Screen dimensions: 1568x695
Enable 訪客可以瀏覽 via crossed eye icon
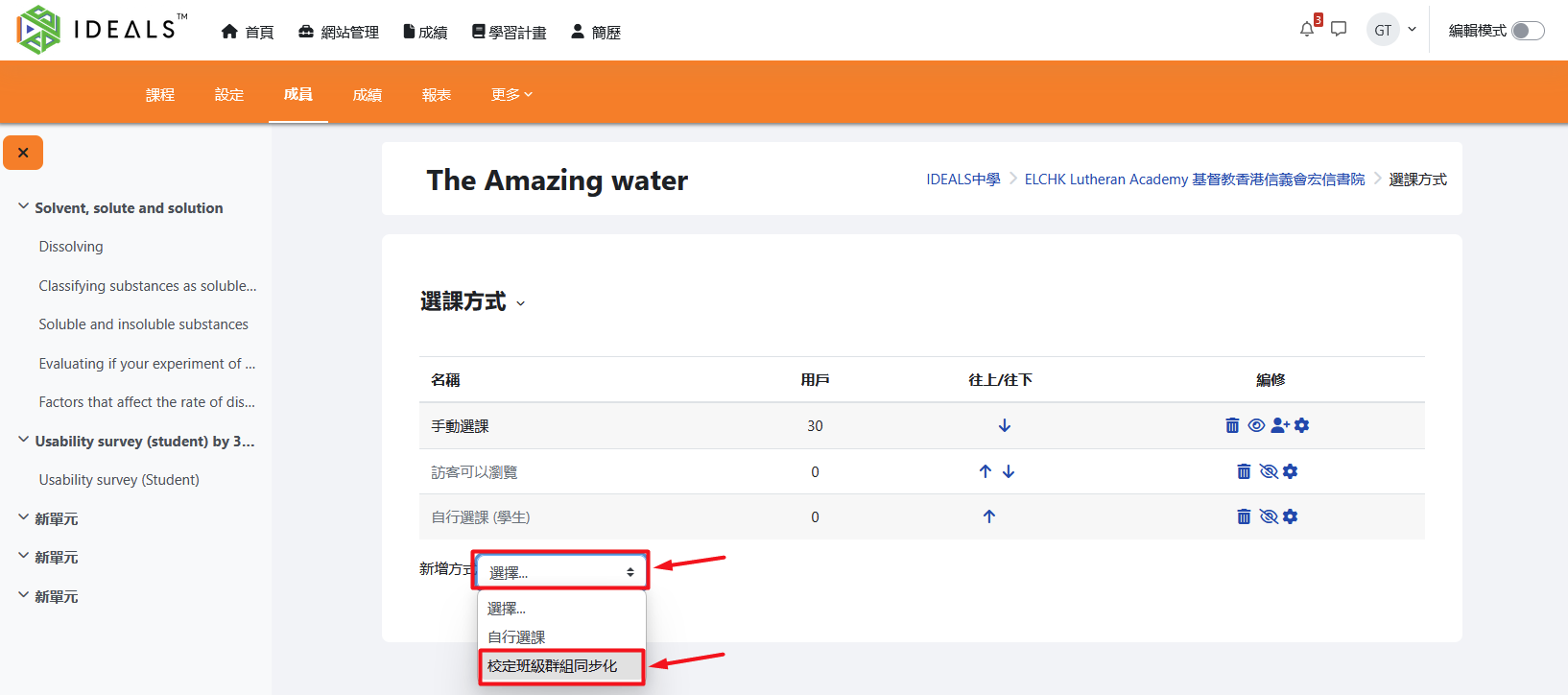[x=1269, y=471]
